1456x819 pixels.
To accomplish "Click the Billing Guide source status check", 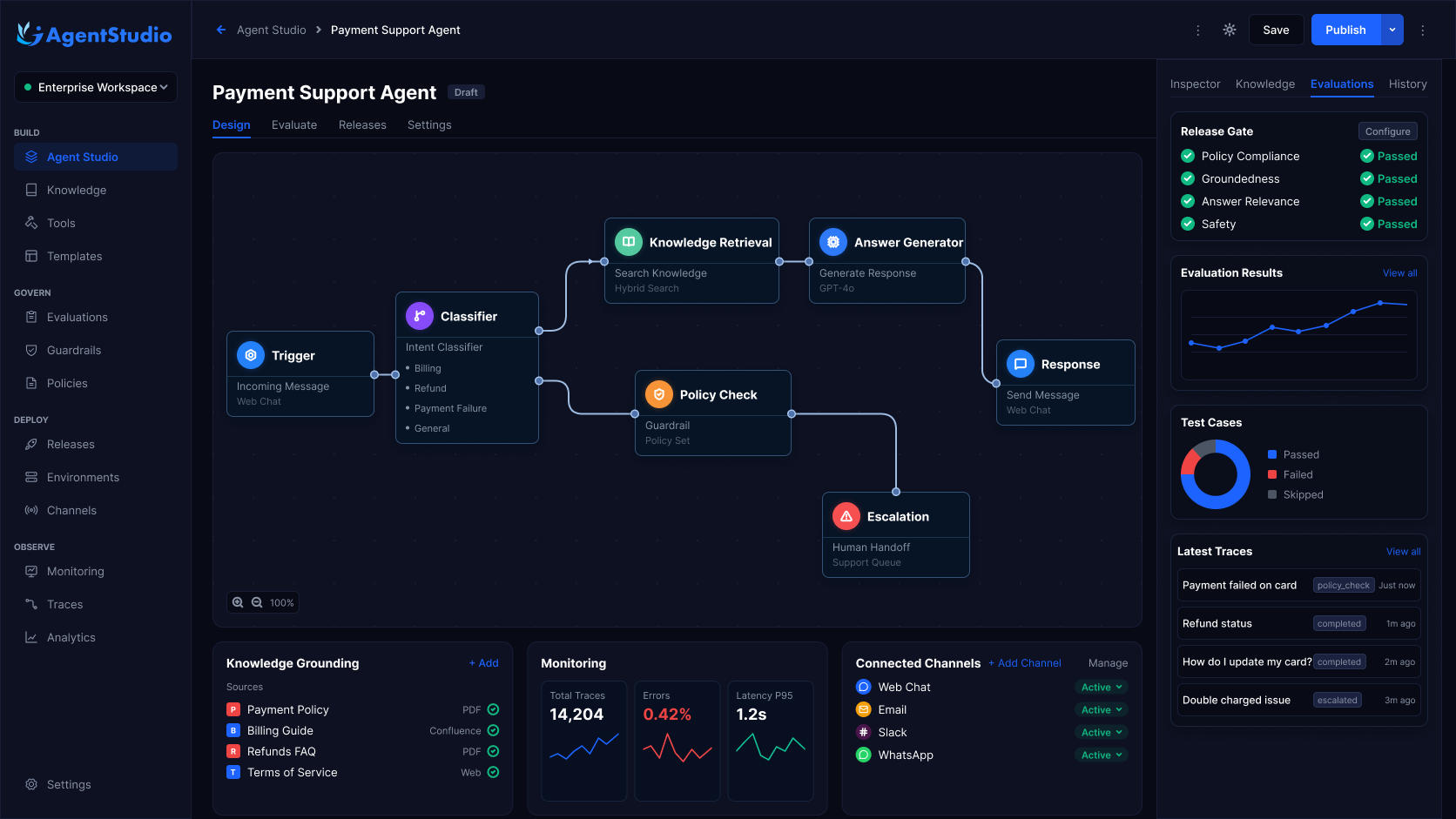I will pyautogui.click(x=494, y=730).
